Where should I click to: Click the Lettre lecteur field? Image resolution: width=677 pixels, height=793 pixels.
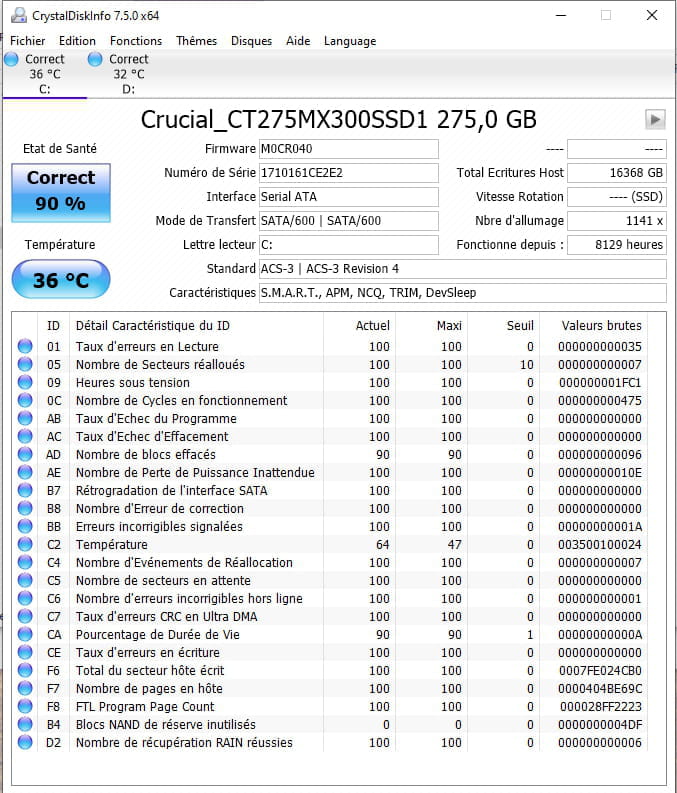click(348, 245)
